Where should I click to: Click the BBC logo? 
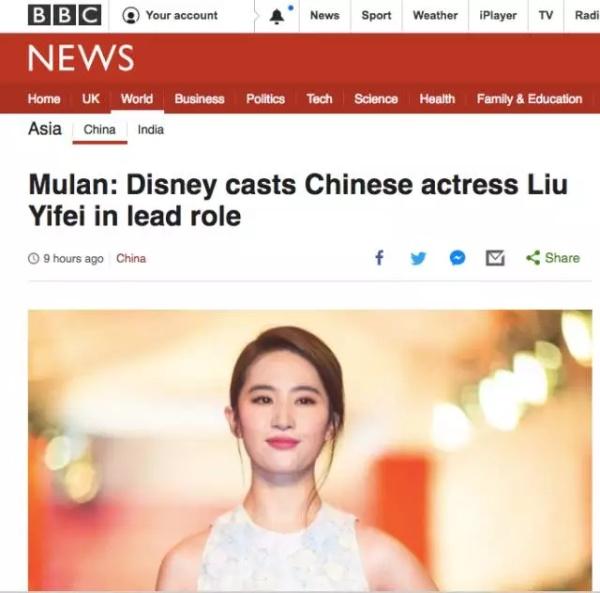click(x=65, y=15)
